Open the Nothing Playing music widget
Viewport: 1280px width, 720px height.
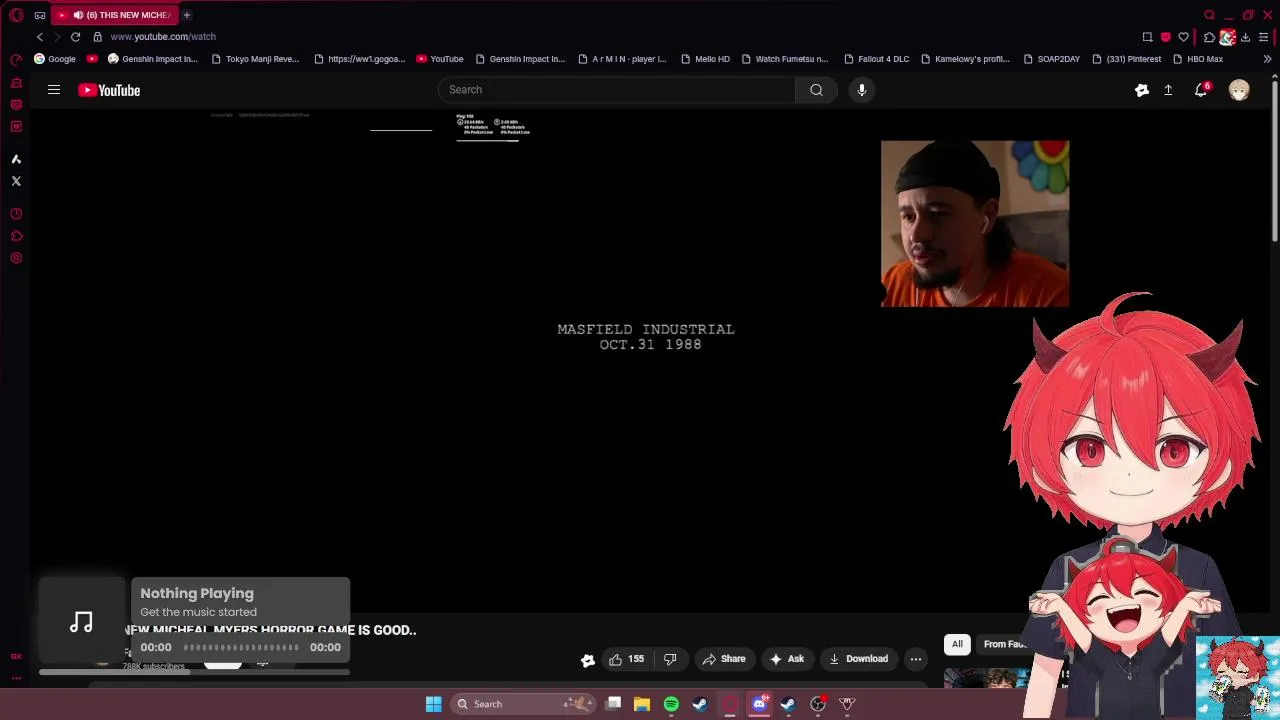[195, 622]
